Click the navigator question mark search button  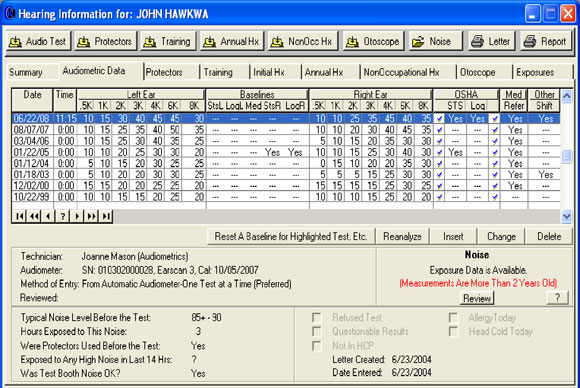pos(63,216)
